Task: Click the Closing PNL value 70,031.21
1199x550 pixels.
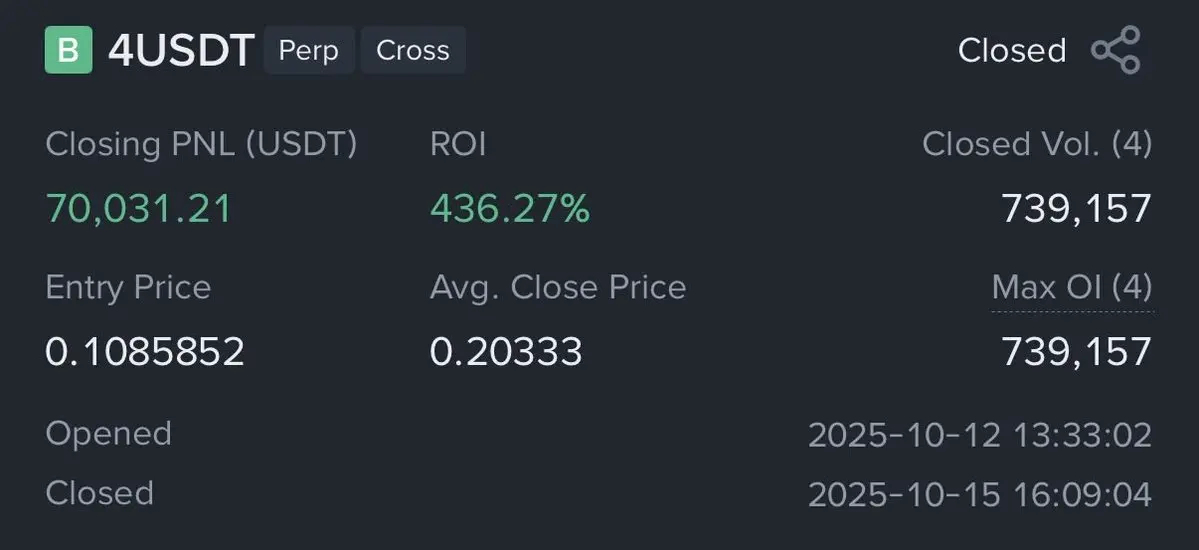Action: pyautogui.click(x=138, y=208)
